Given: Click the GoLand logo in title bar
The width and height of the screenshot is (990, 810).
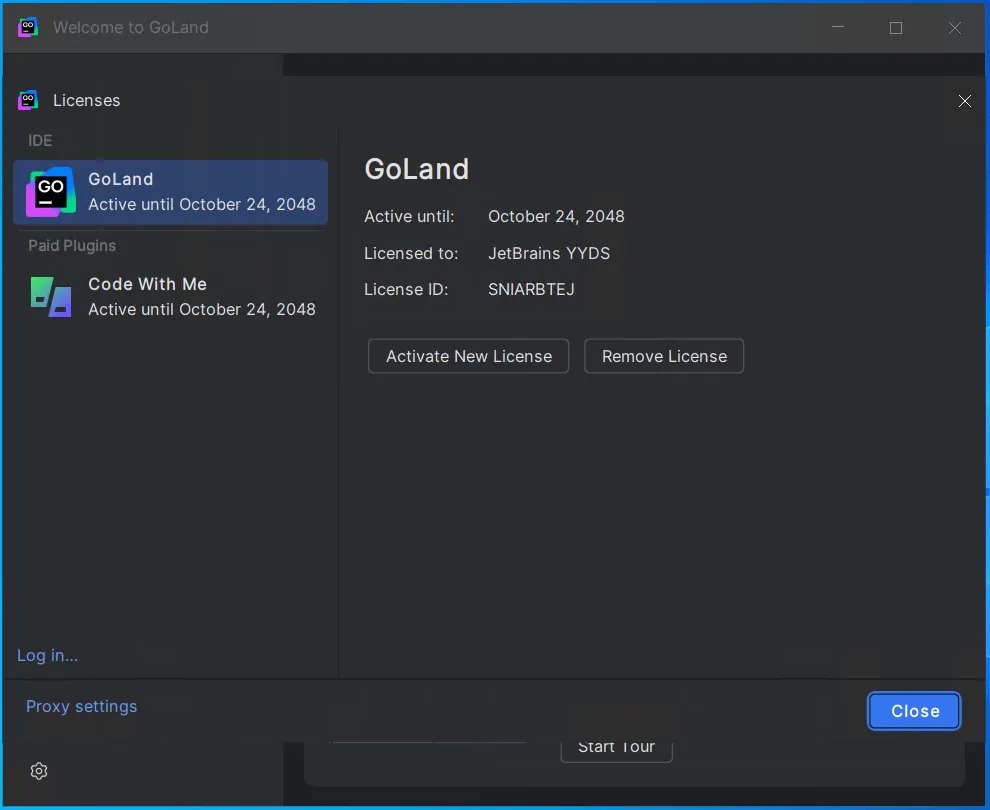Looking at the screenshot, I should [x=28, y=27].
